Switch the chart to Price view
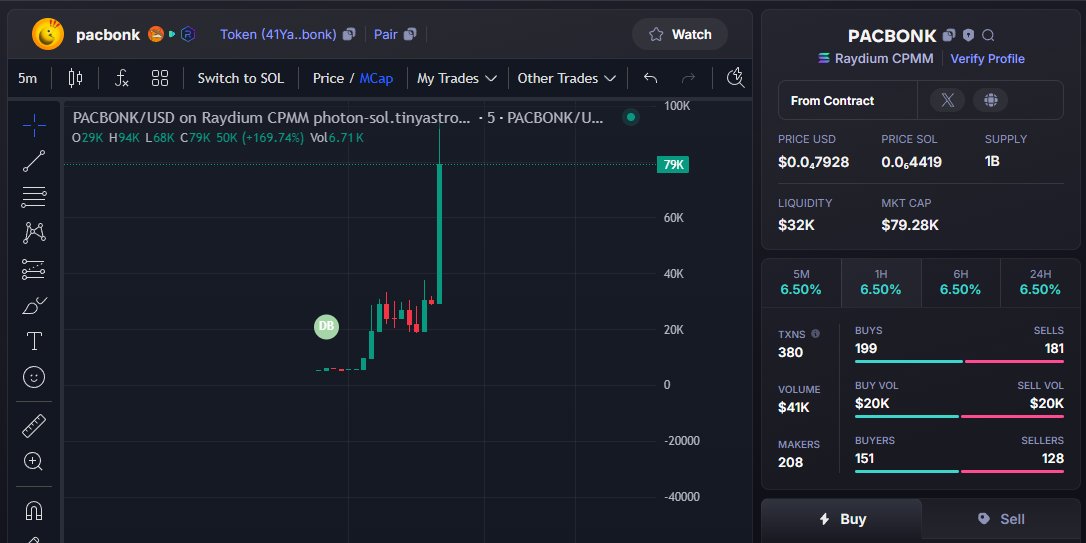This screenshot has width=1086, height=543. 328,78
